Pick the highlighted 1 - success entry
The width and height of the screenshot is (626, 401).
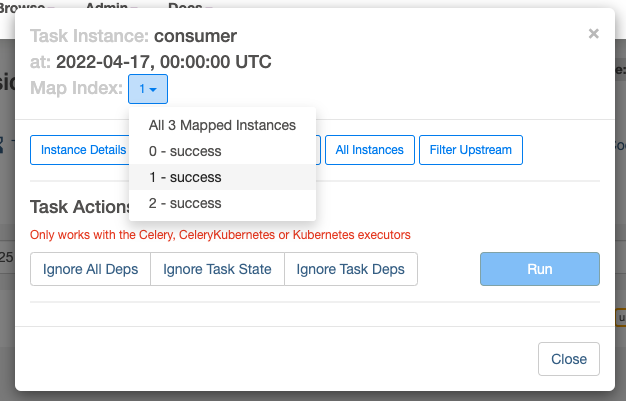(222, 177)
